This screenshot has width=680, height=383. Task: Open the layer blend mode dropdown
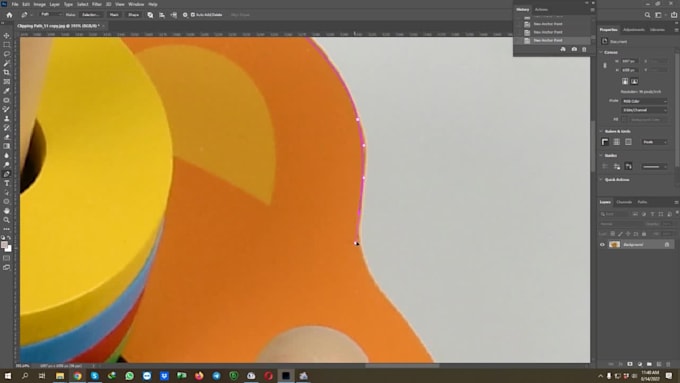click(x=621, y=224)
